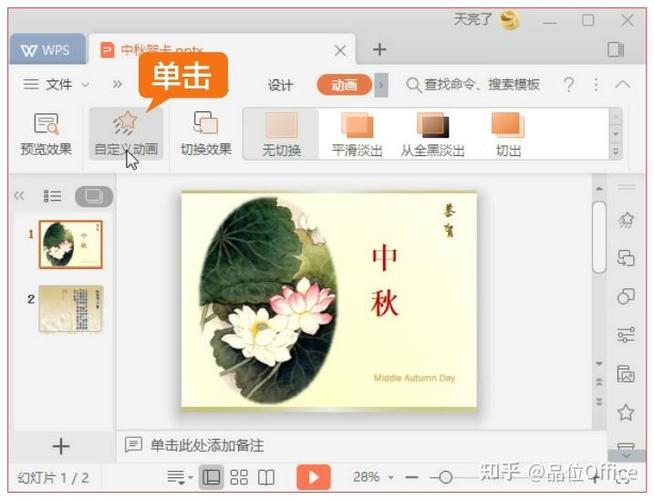Click the 中秋 title text on the slide
Image resolution: width=654 pixels, height=500 pixels.
point(385,280)
